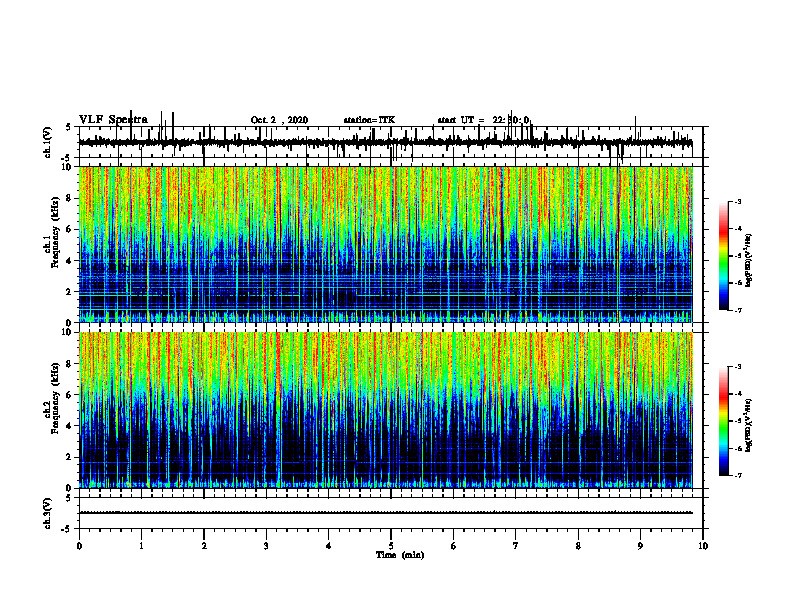Click time axis tick label "3"

pyautogui.click(x=266, y=546)
